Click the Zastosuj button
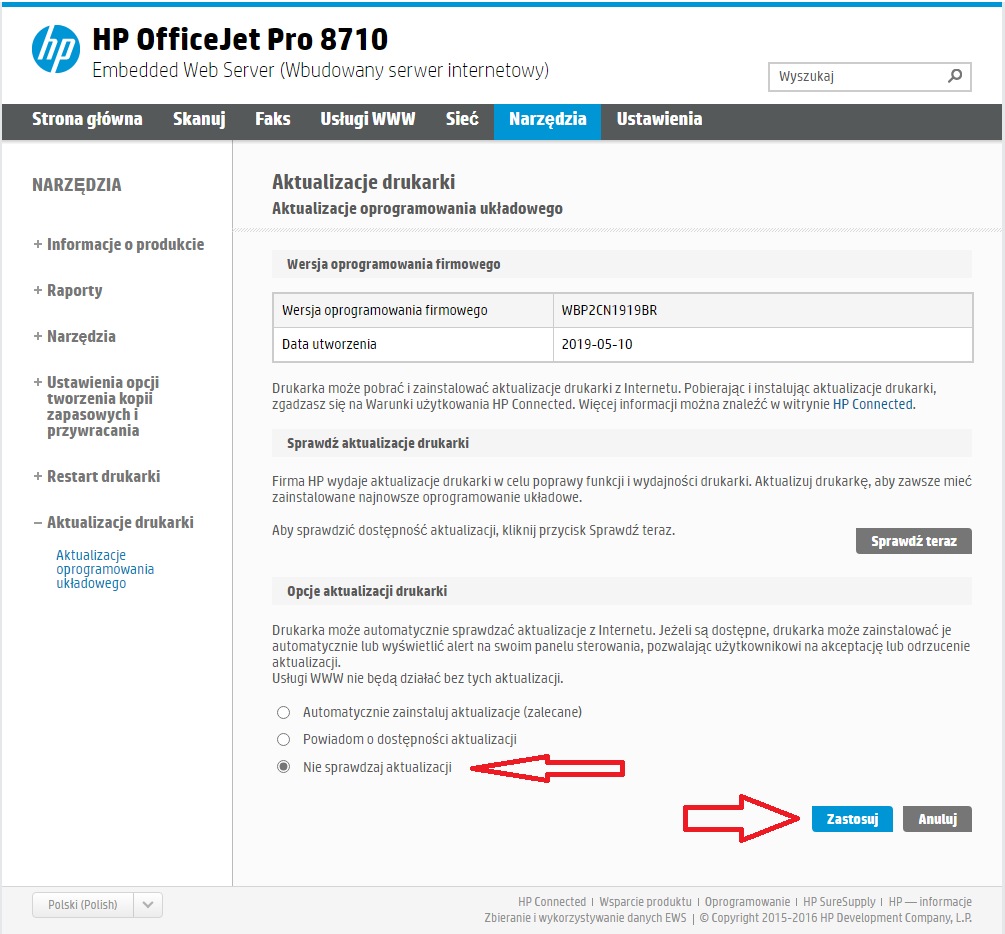Screen dimensions: 1005x934 (852, 819)
